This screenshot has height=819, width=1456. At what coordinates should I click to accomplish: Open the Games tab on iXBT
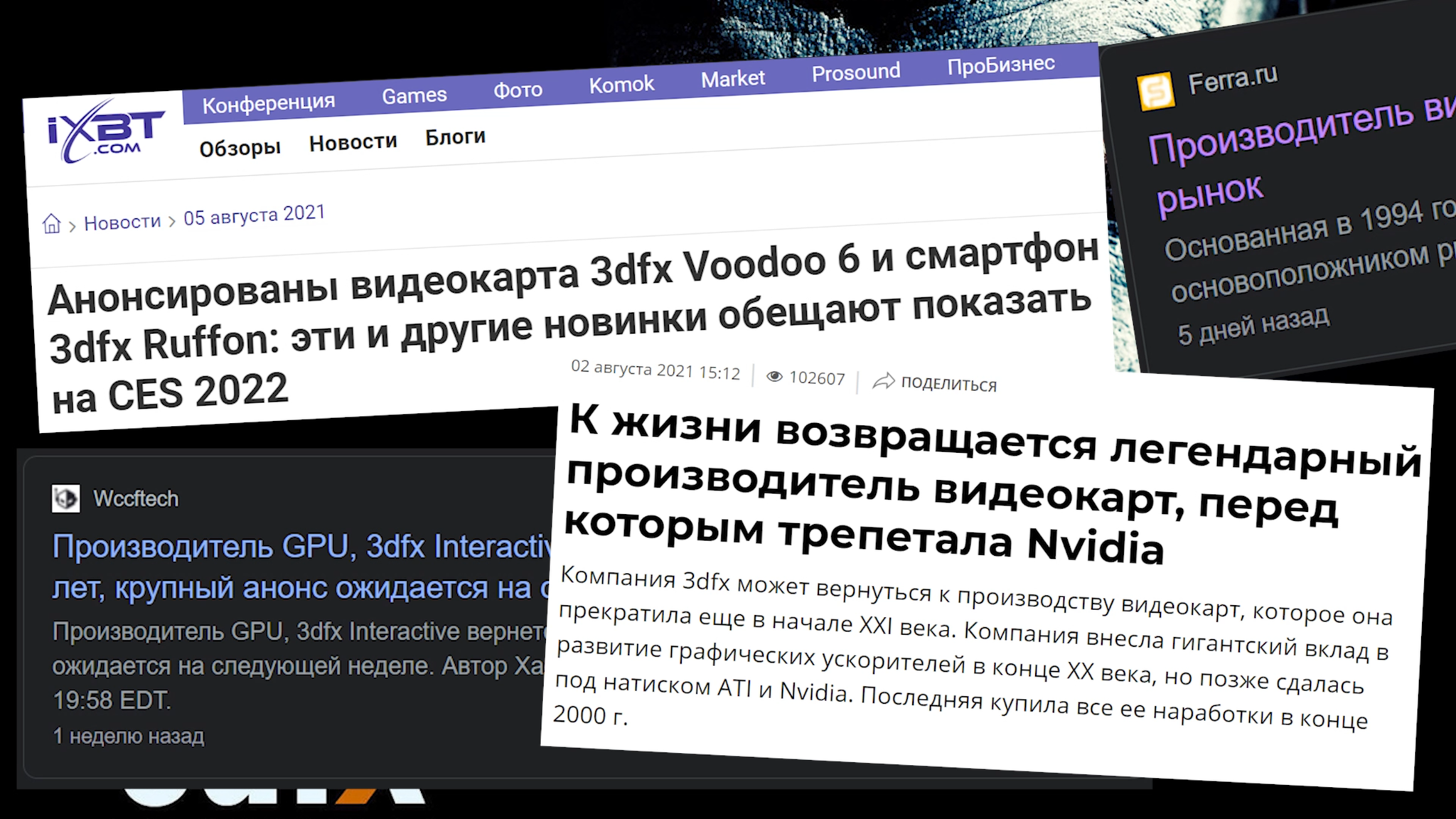414,95
